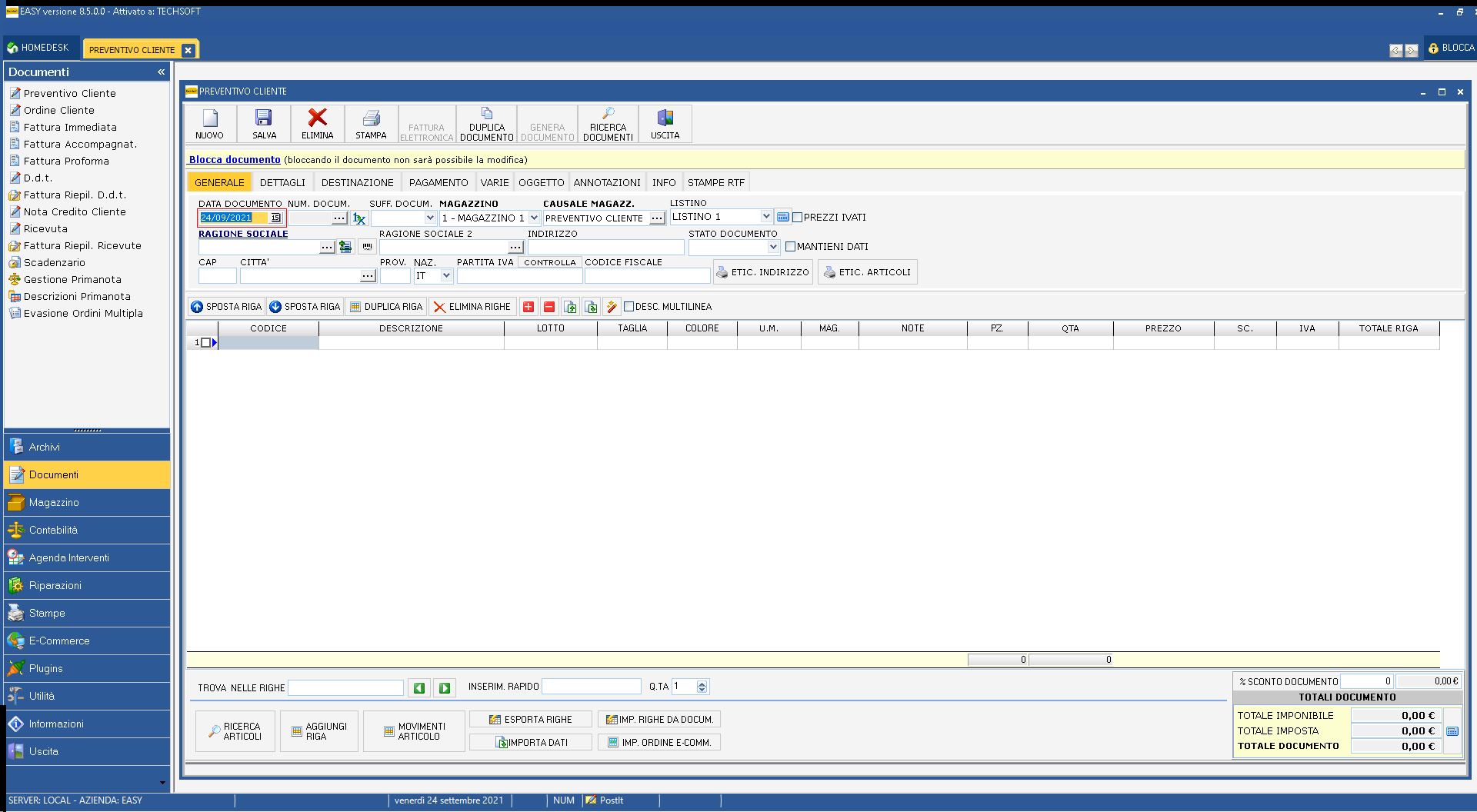Save document with the SALVA floppy icon

[x=264, y=124]
